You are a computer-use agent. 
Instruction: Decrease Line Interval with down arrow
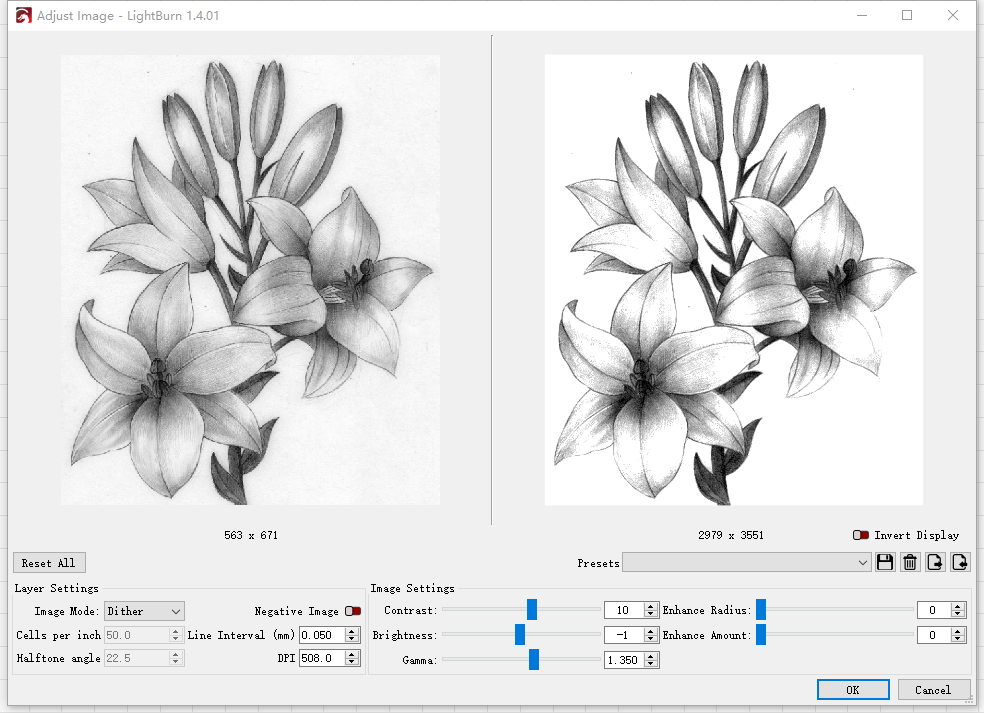coord(353,640)
